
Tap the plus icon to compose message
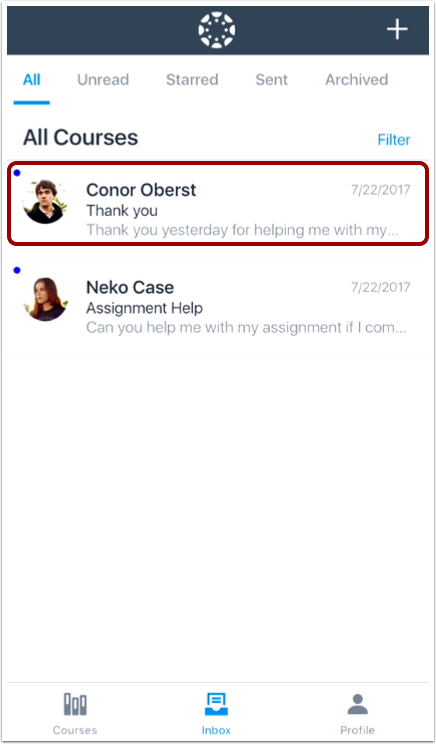tap(397, 30)
